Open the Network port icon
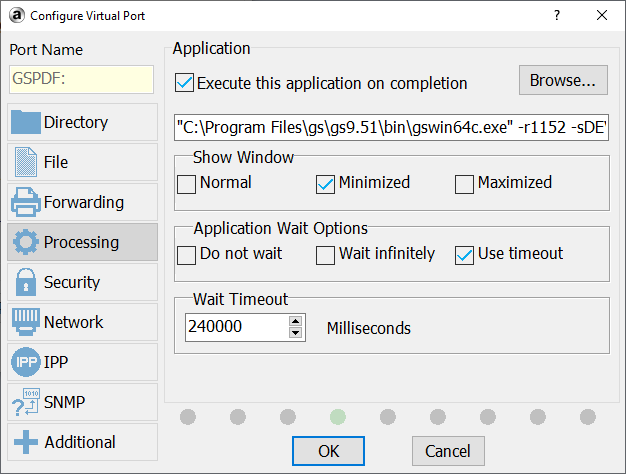The width and height of the screenshot is (626, 474). pyautogui.click(x=26, y=323)
